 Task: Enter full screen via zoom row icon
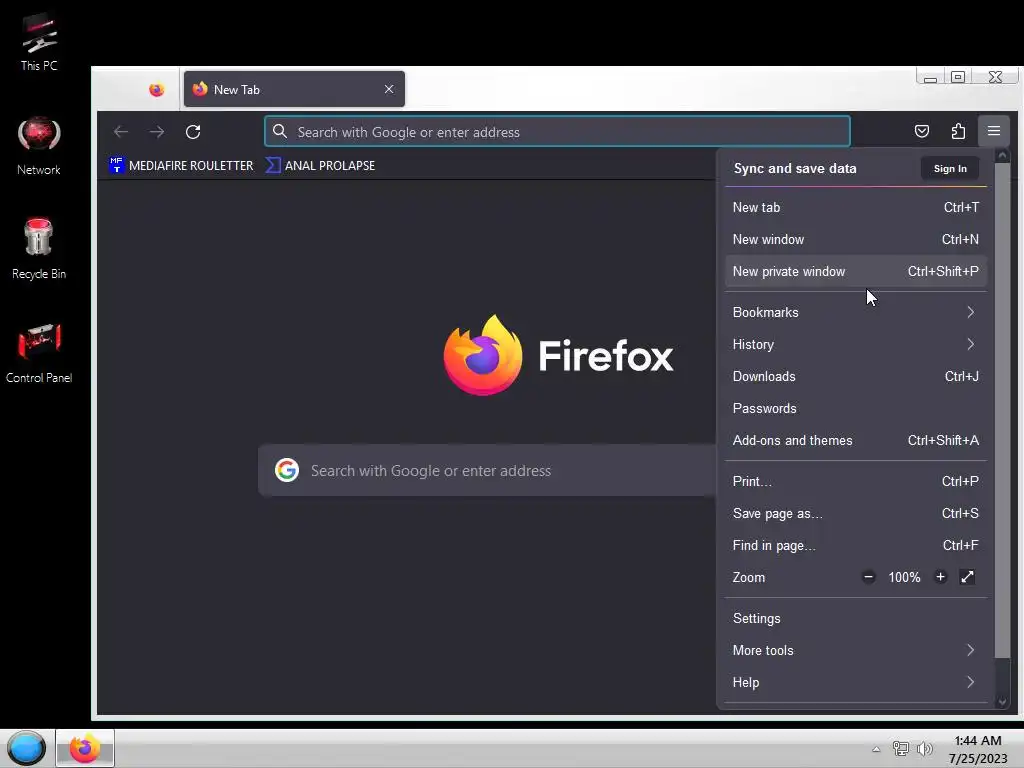pyautogui.click(x=967, y=577)
